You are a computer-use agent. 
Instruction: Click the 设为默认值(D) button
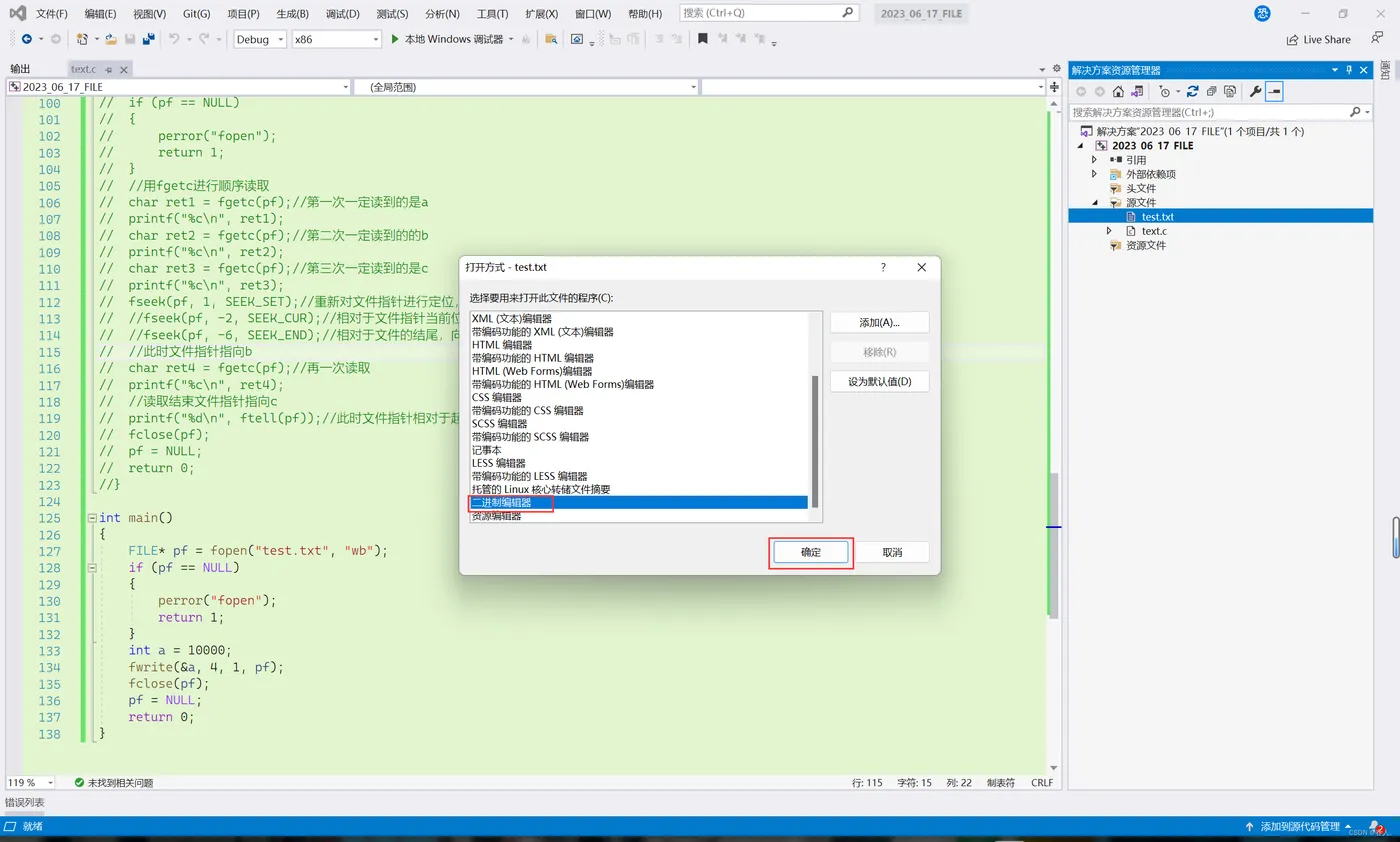(879, 382)
